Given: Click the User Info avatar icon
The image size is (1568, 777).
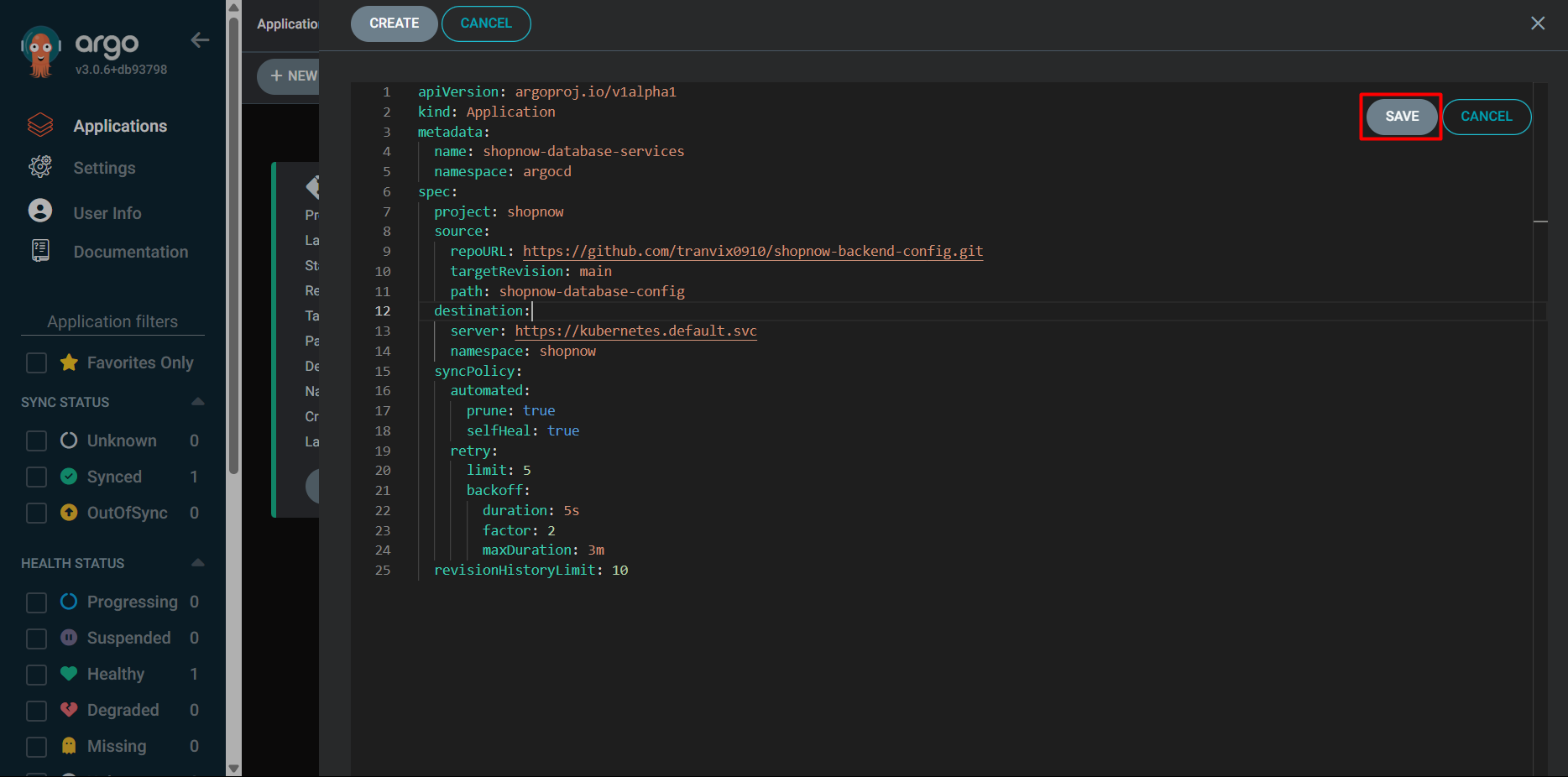Looking at the screenshot, I should coord(40,211).
